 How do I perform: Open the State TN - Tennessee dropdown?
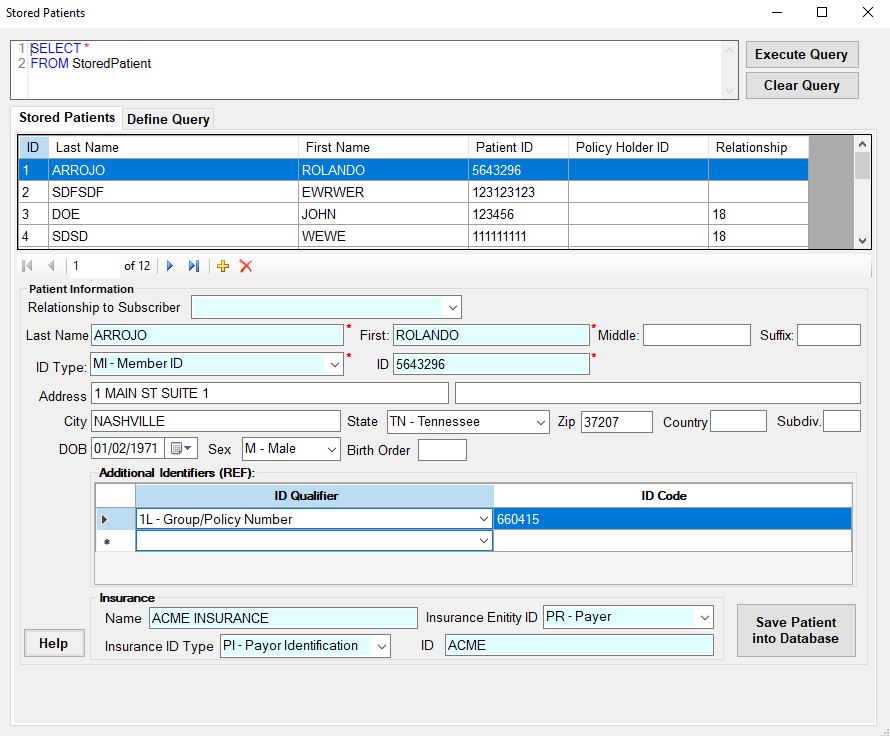(540, 422)
